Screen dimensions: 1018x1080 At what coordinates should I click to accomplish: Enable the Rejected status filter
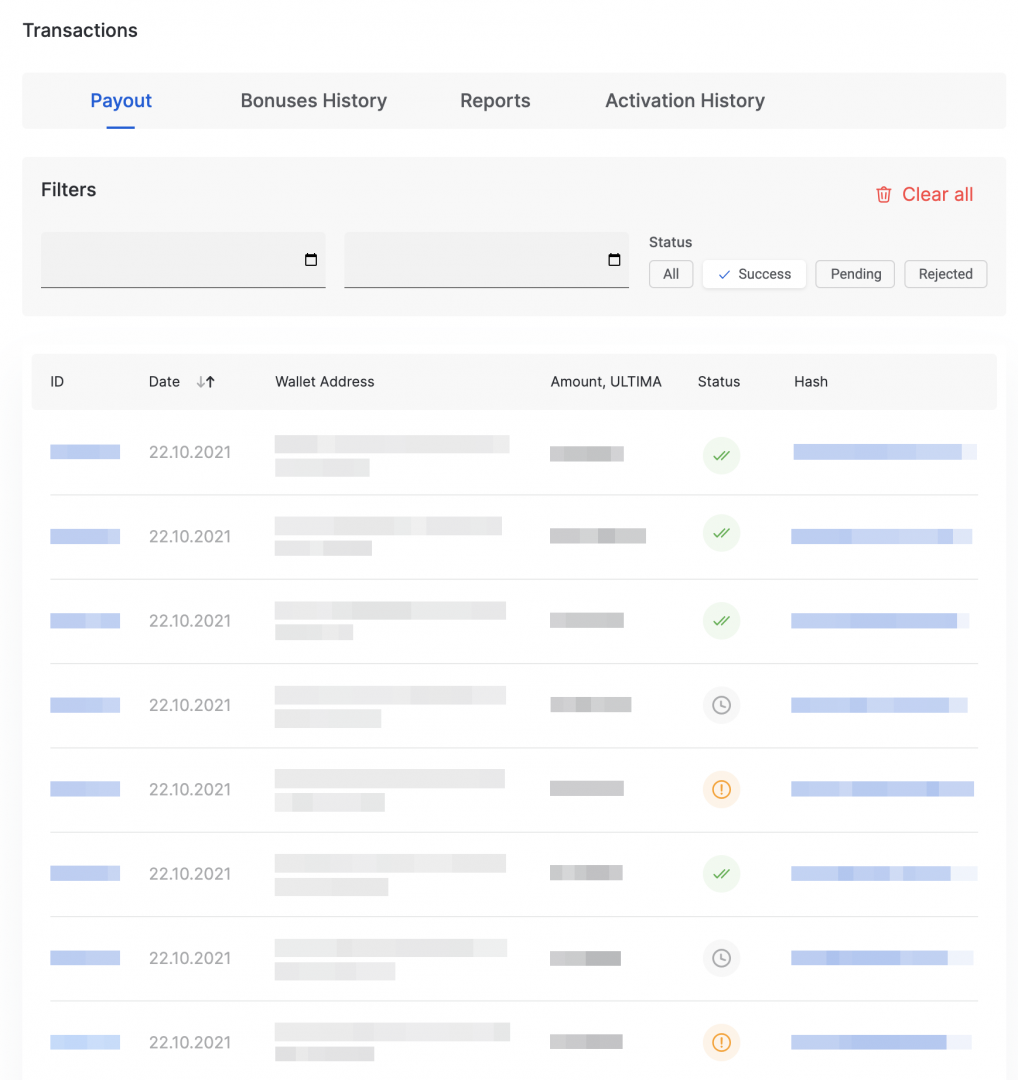pyautogui.click(x=945, y=274)
